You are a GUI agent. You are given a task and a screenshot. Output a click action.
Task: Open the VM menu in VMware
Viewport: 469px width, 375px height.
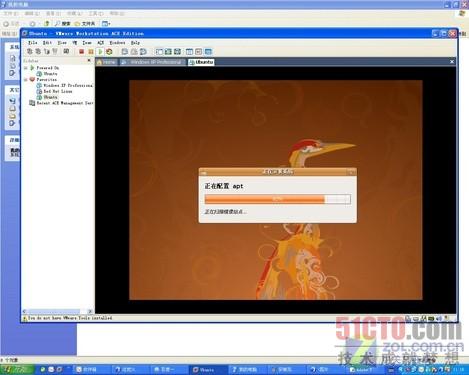tap(75, 43)
